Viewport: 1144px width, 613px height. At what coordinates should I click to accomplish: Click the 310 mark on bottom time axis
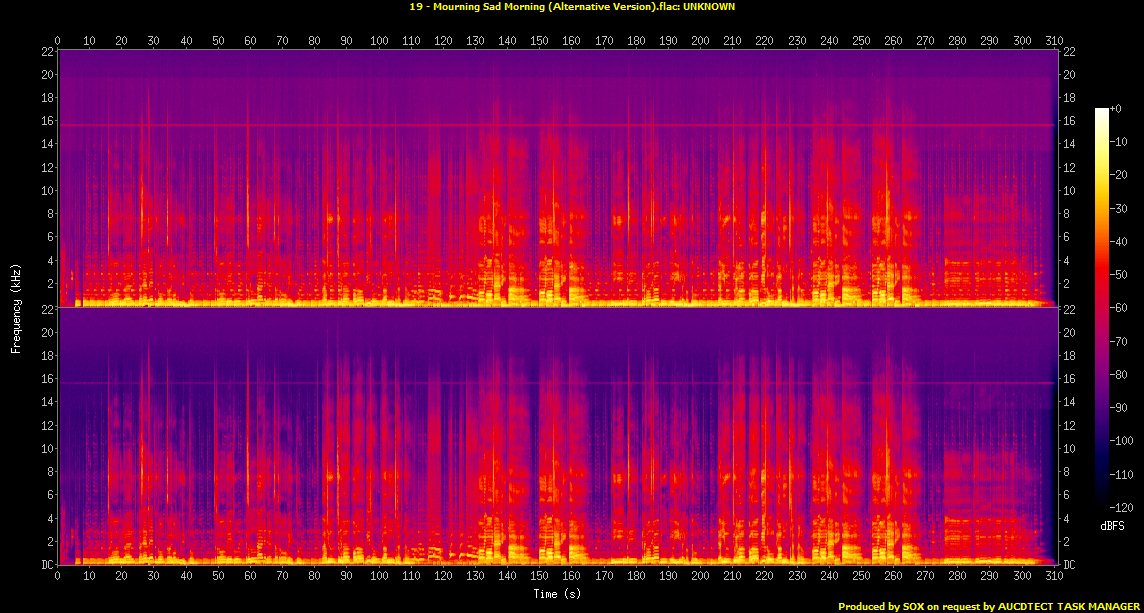(x=1053, y=578)
